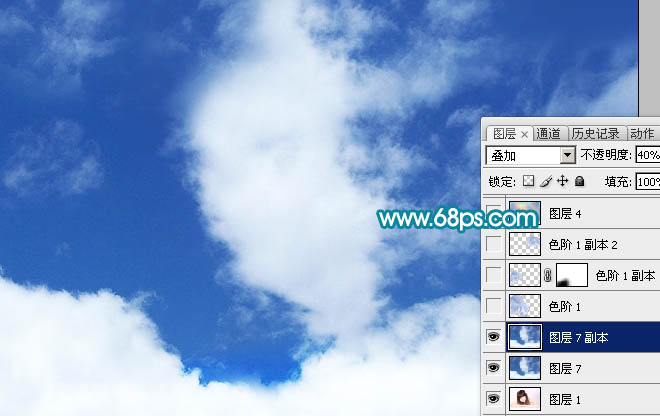
Task: Select the 图层 7 thumbnail
Action: click(525, 368)
